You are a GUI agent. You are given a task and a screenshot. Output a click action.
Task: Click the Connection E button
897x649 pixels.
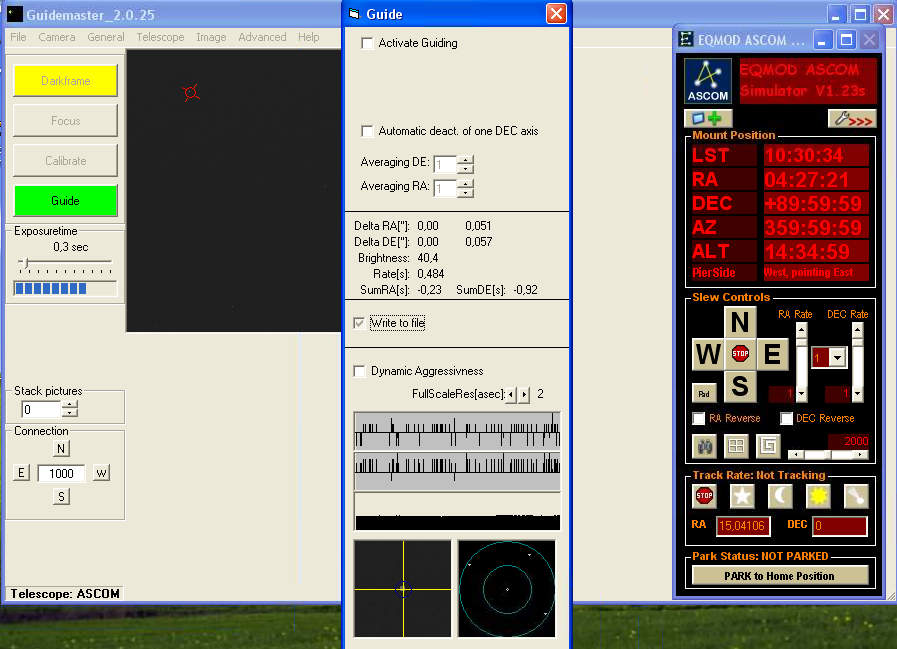point(21,473)
